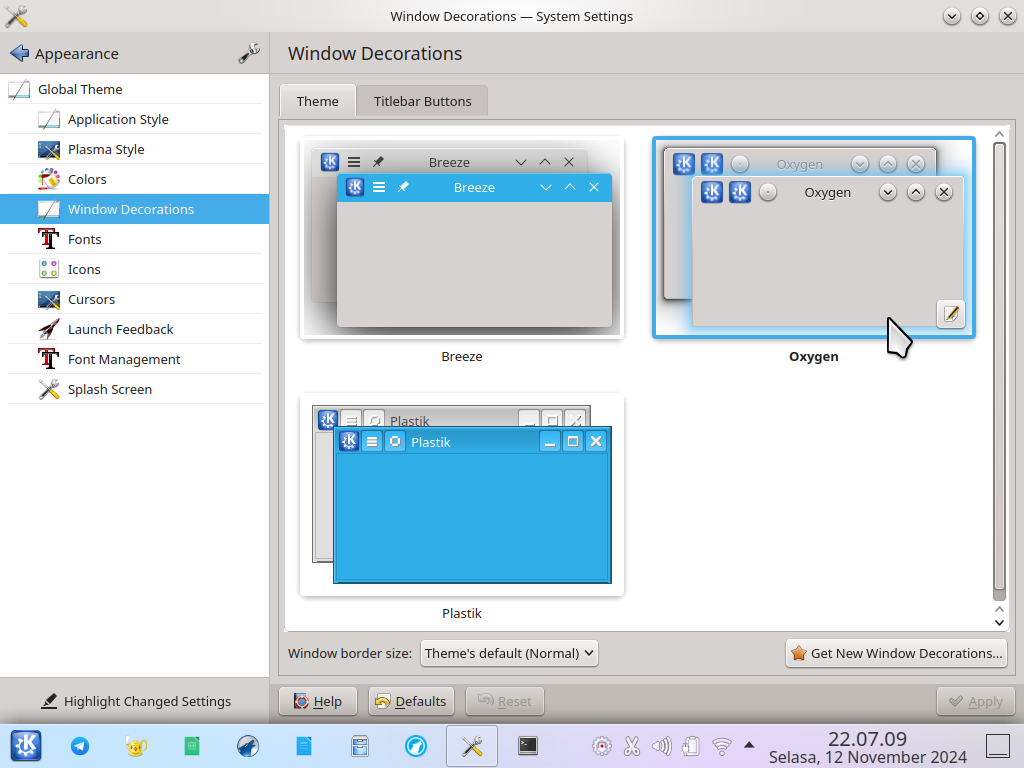Click Get New Window Decorations button

(896, 653)
